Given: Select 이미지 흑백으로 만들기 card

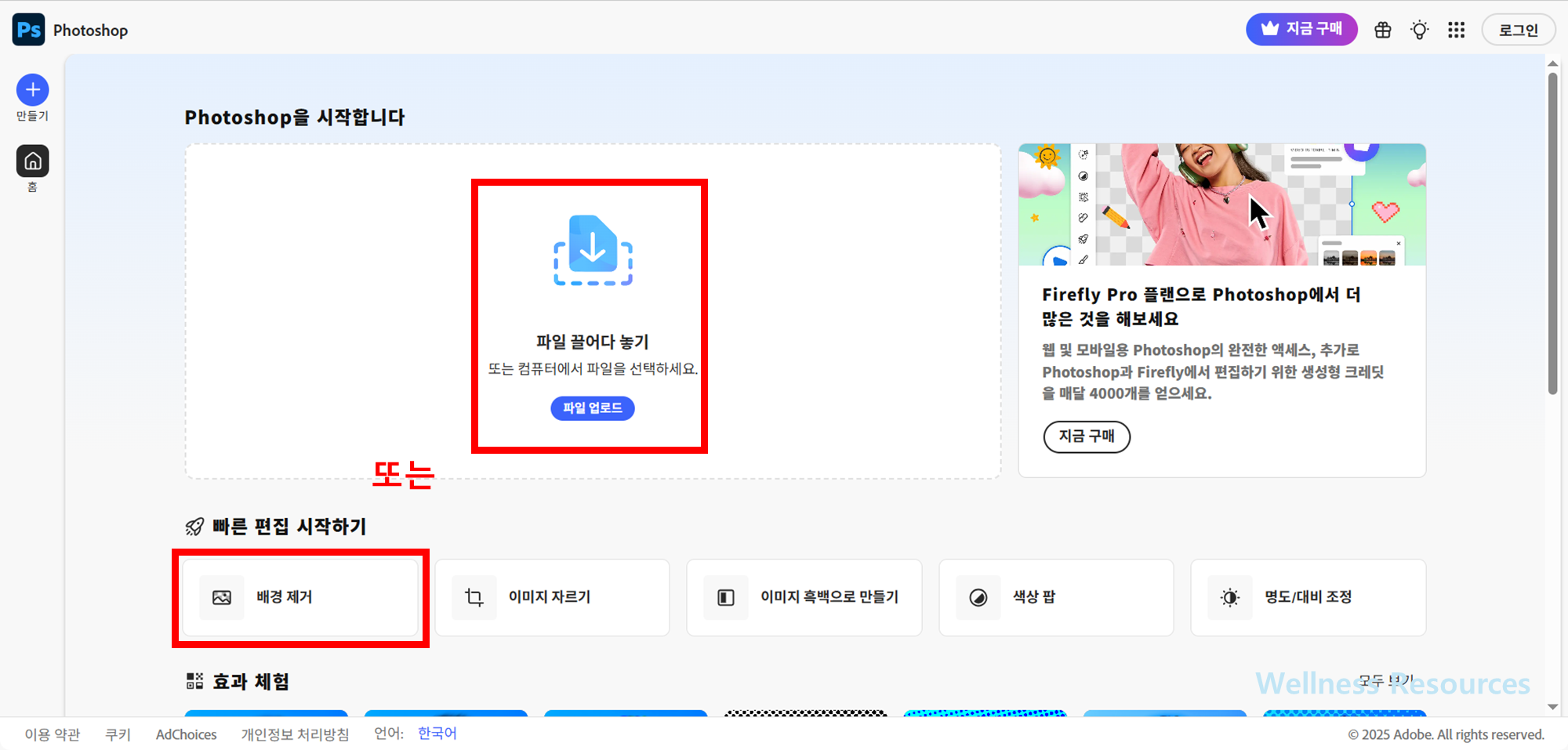Looking at the screenshot, I should [x=804, y=597].
